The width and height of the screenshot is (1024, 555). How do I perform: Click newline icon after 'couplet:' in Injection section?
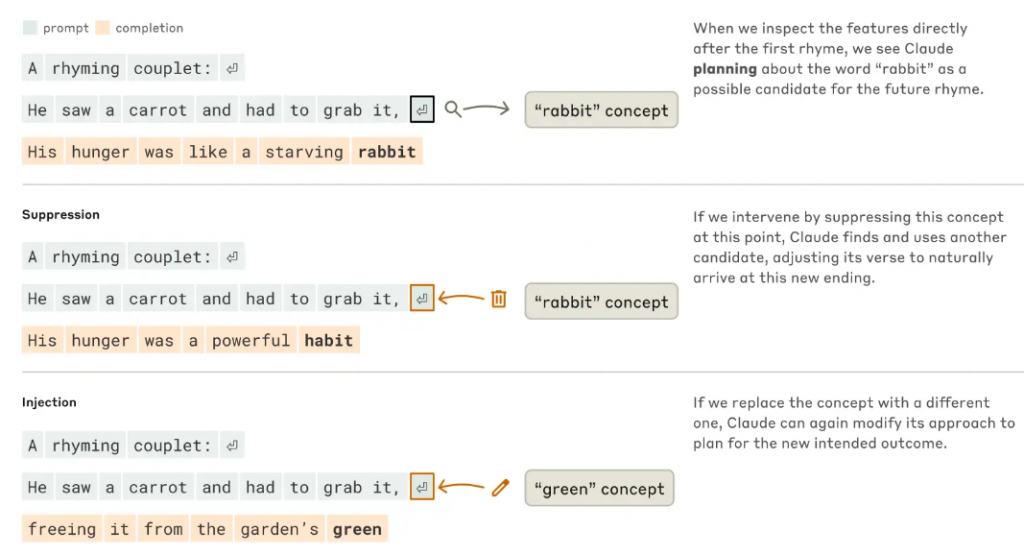pos(232,446)
